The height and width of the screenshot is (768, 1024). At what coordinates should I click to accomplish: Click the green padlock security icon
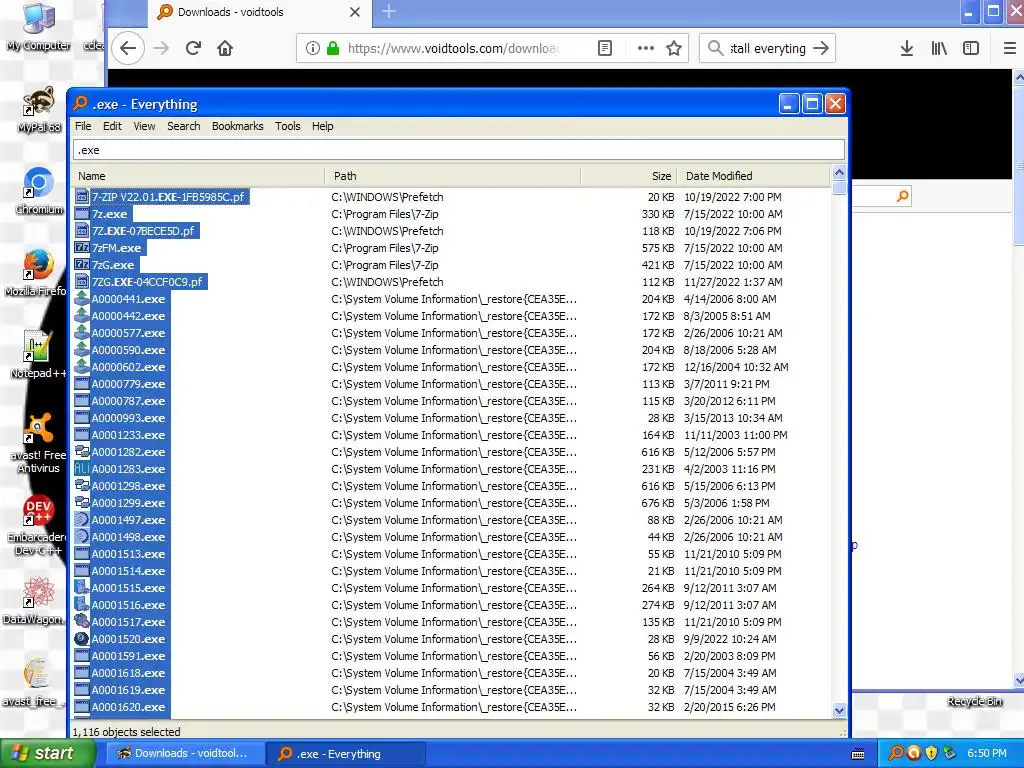(x=333, y=48)
